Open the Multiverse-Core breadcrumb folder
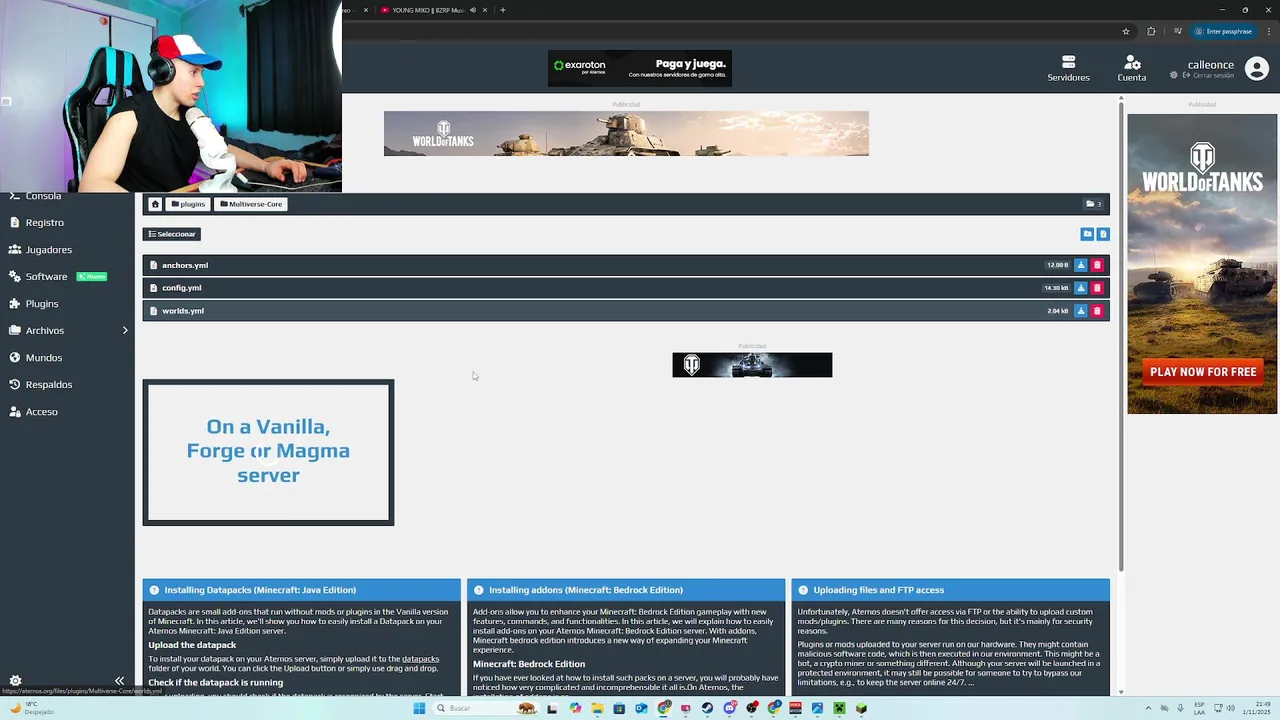The height and width of the screenshot is (720, 1280). click(251, 204)
